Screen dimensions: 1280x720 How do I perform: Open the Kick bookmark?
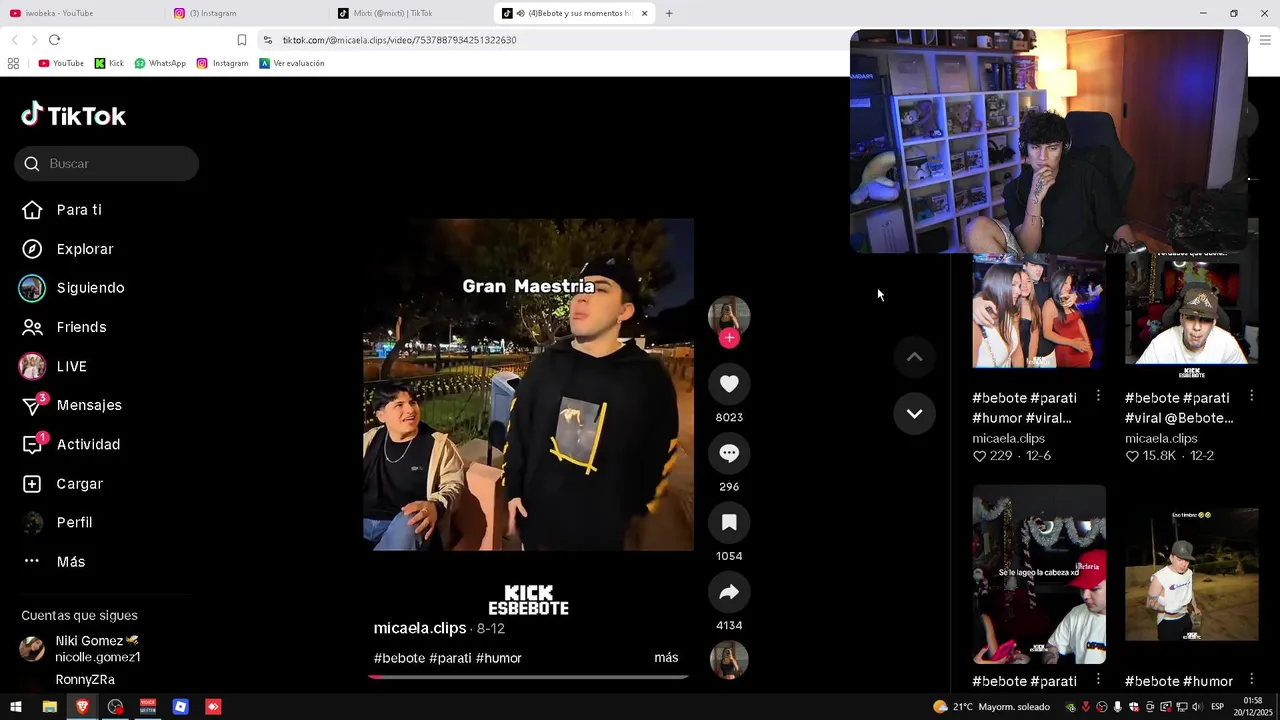point(109,63)
